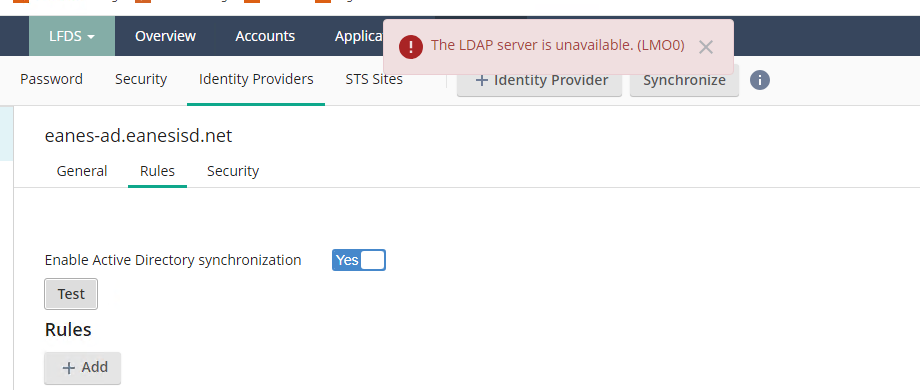Open the STS Sites tab
920x390 pixels.
point(374,79)
